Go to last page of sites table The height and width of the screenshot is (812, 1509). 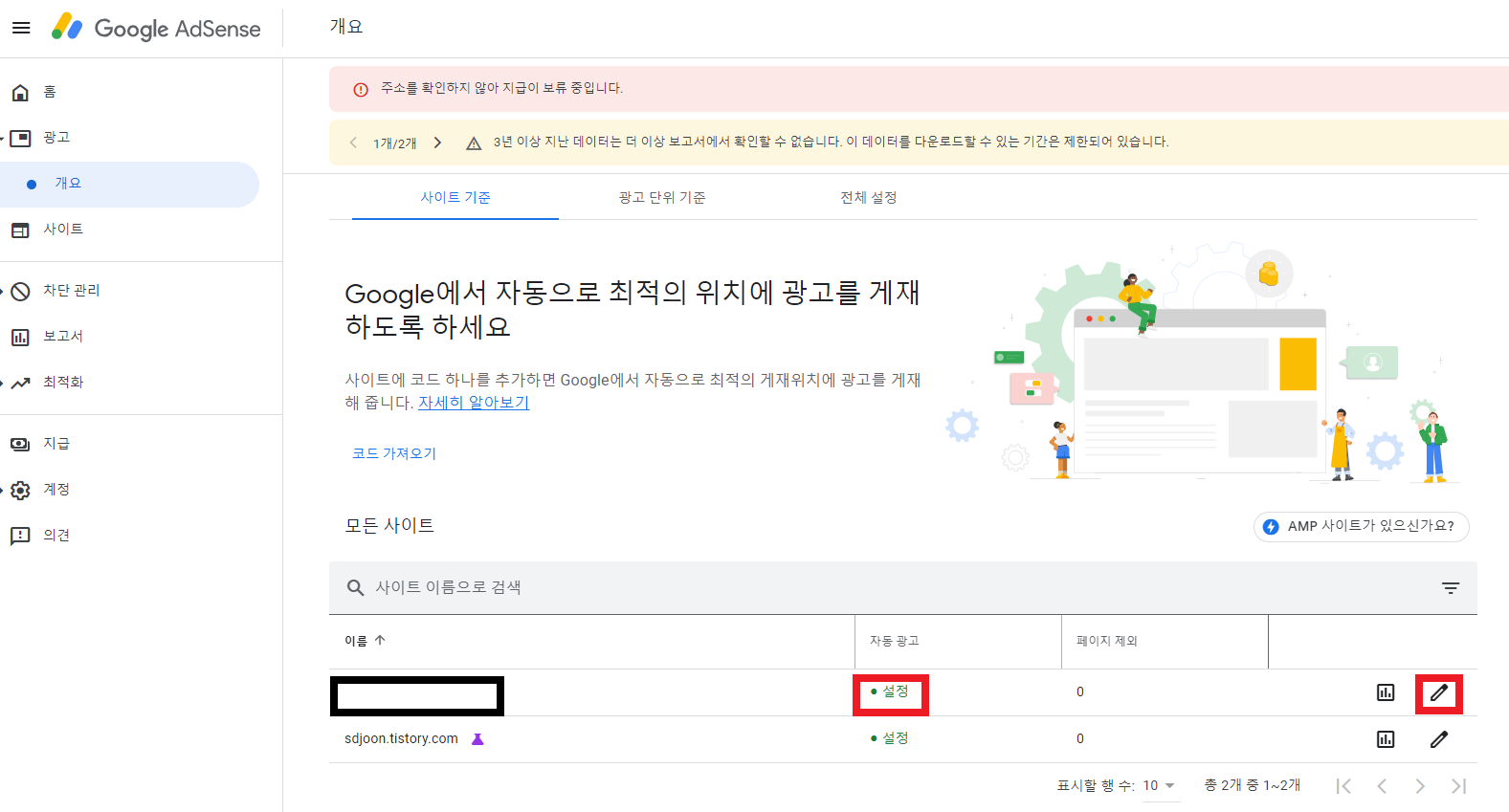pos(1458,786)
